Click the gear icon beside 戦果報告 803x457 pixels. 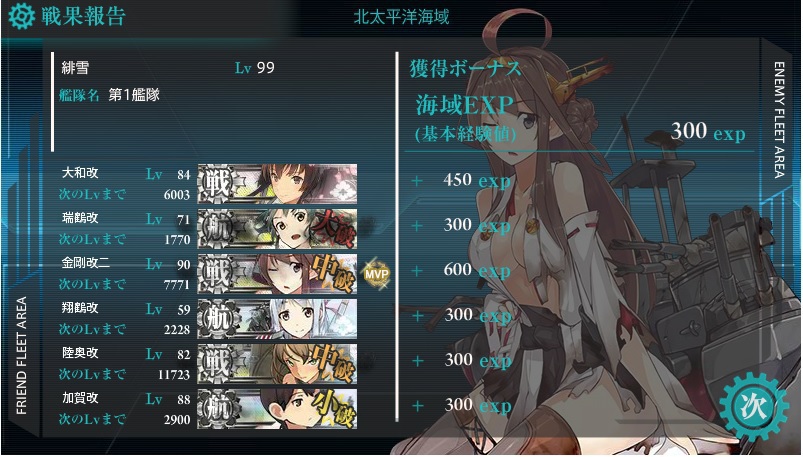tap(22, 16)
